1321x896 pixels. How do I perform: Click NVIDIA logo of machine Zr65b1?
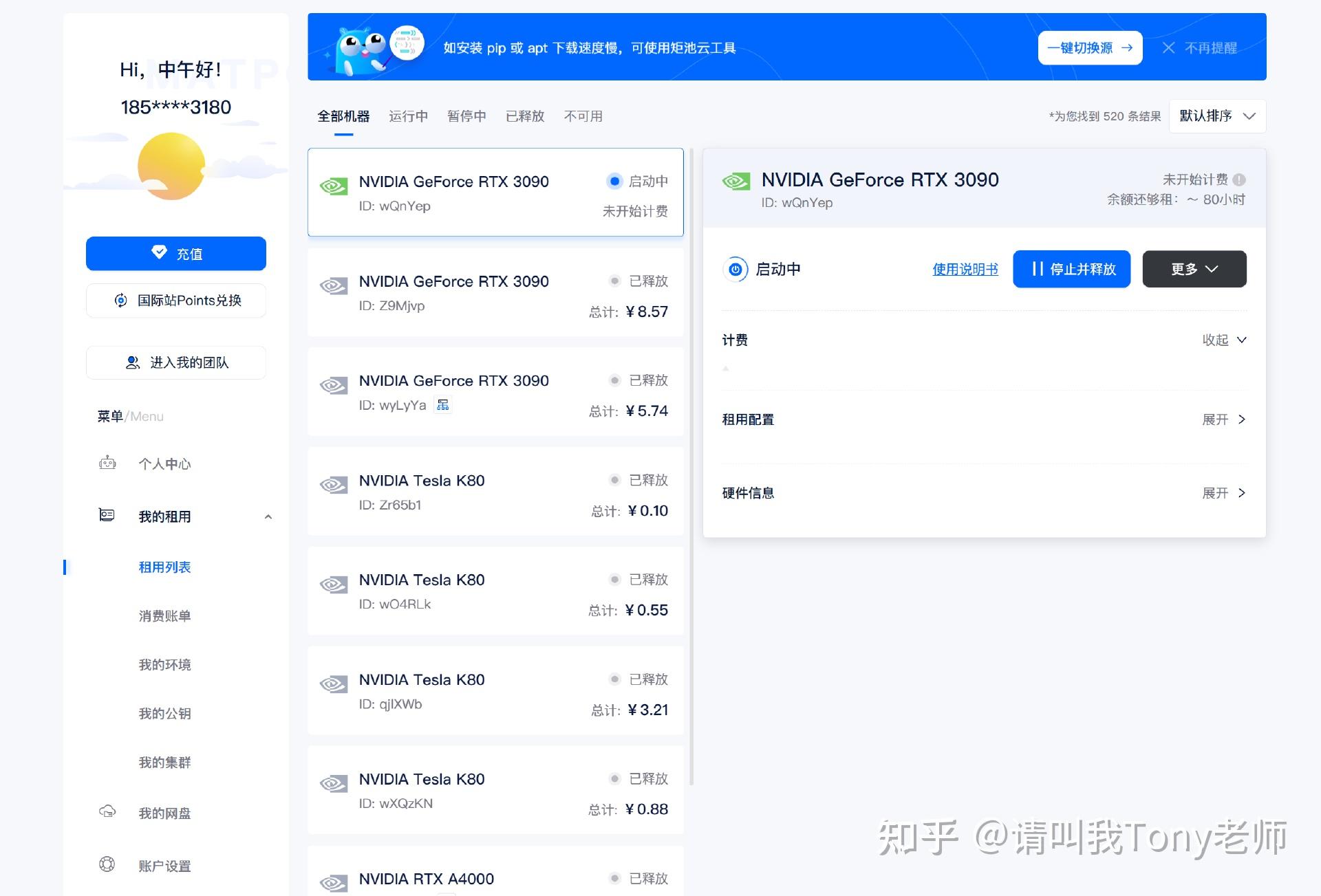(334, 485)
